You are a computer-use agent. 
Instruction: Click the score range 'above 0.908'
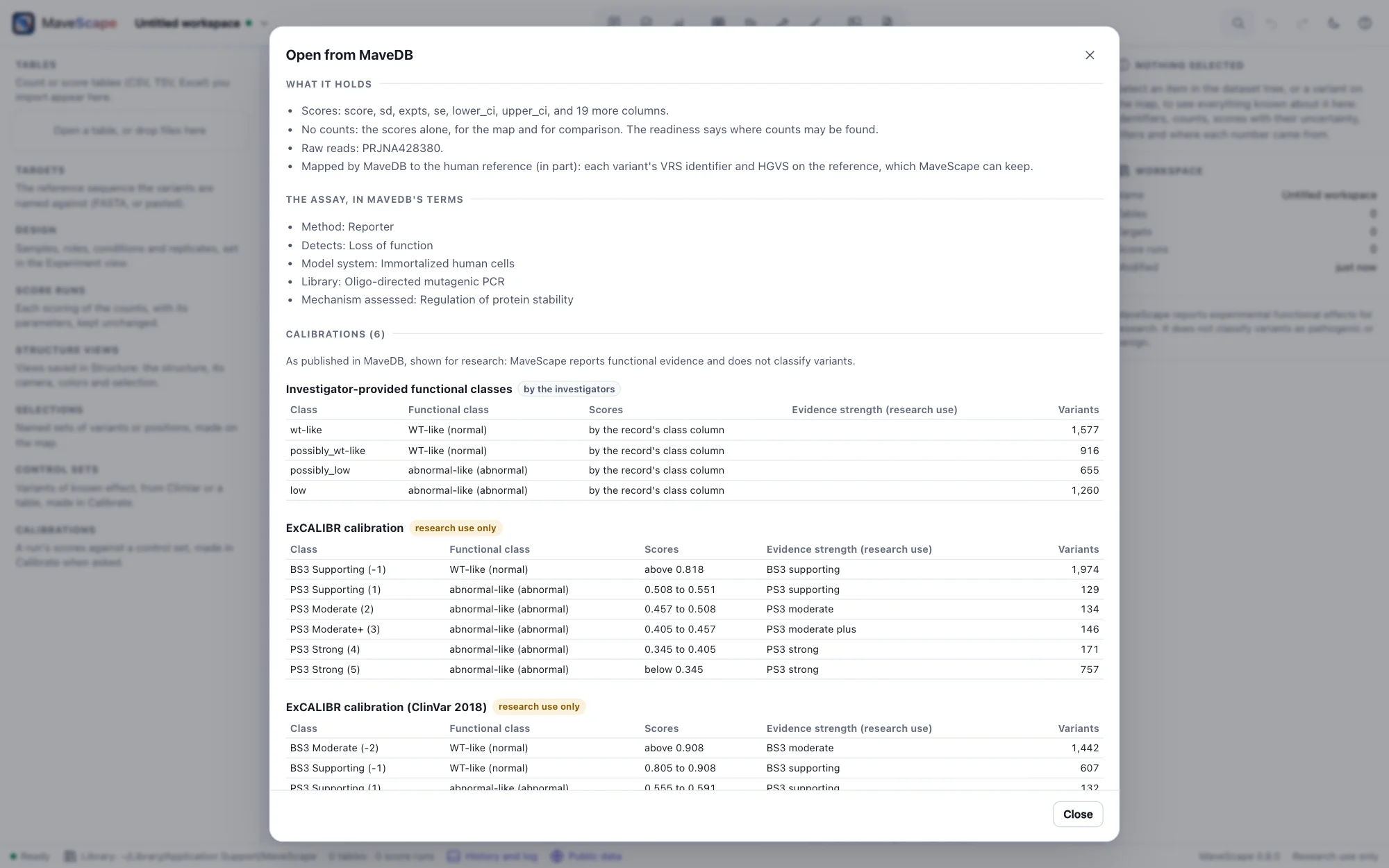[674, 748]
